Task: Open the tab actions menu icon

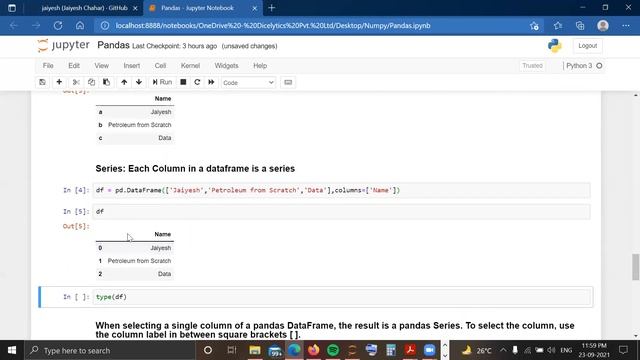Action: pos(12,8)
